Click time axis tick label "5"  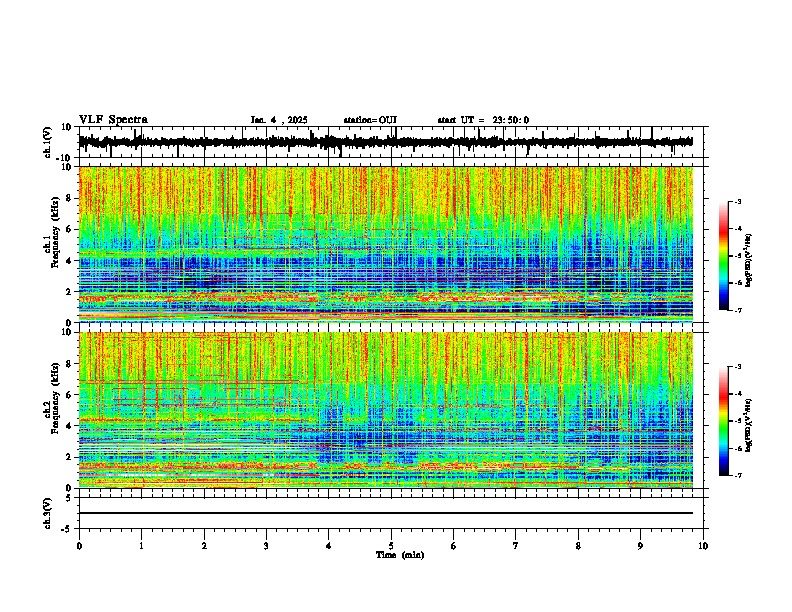391,546
